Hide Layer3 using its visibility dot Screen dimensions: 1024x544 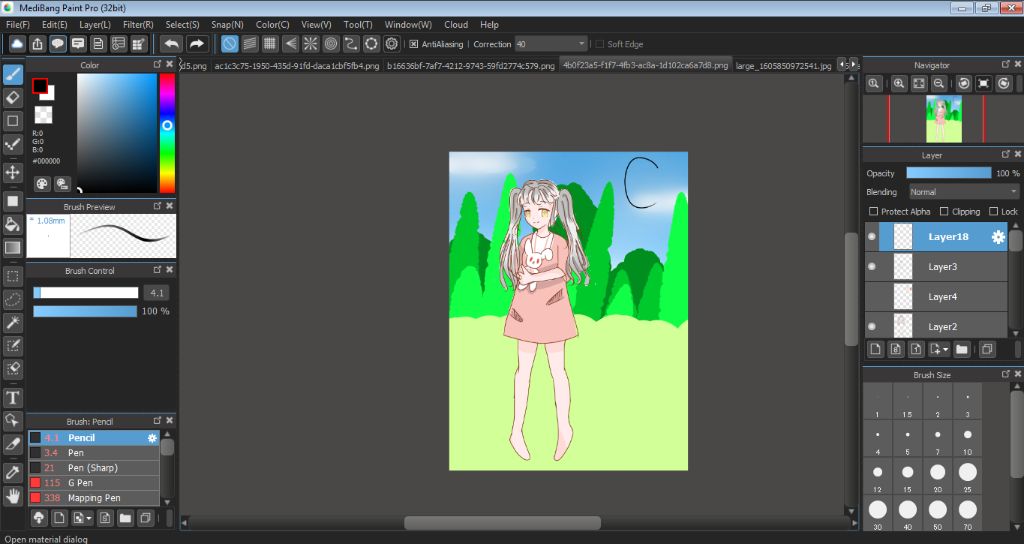(872, 267)
